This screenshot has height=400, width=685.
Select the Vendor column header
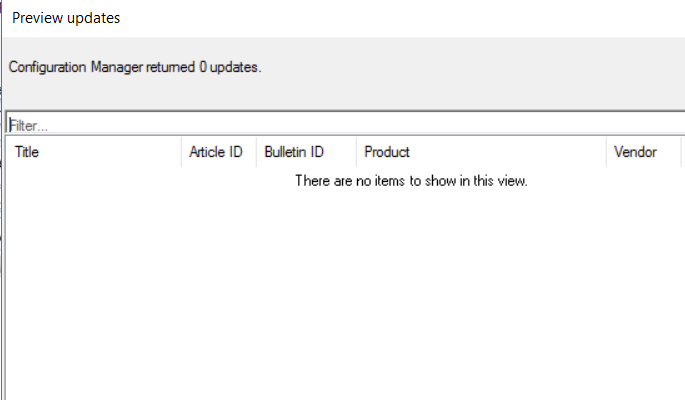pos(643,152)
